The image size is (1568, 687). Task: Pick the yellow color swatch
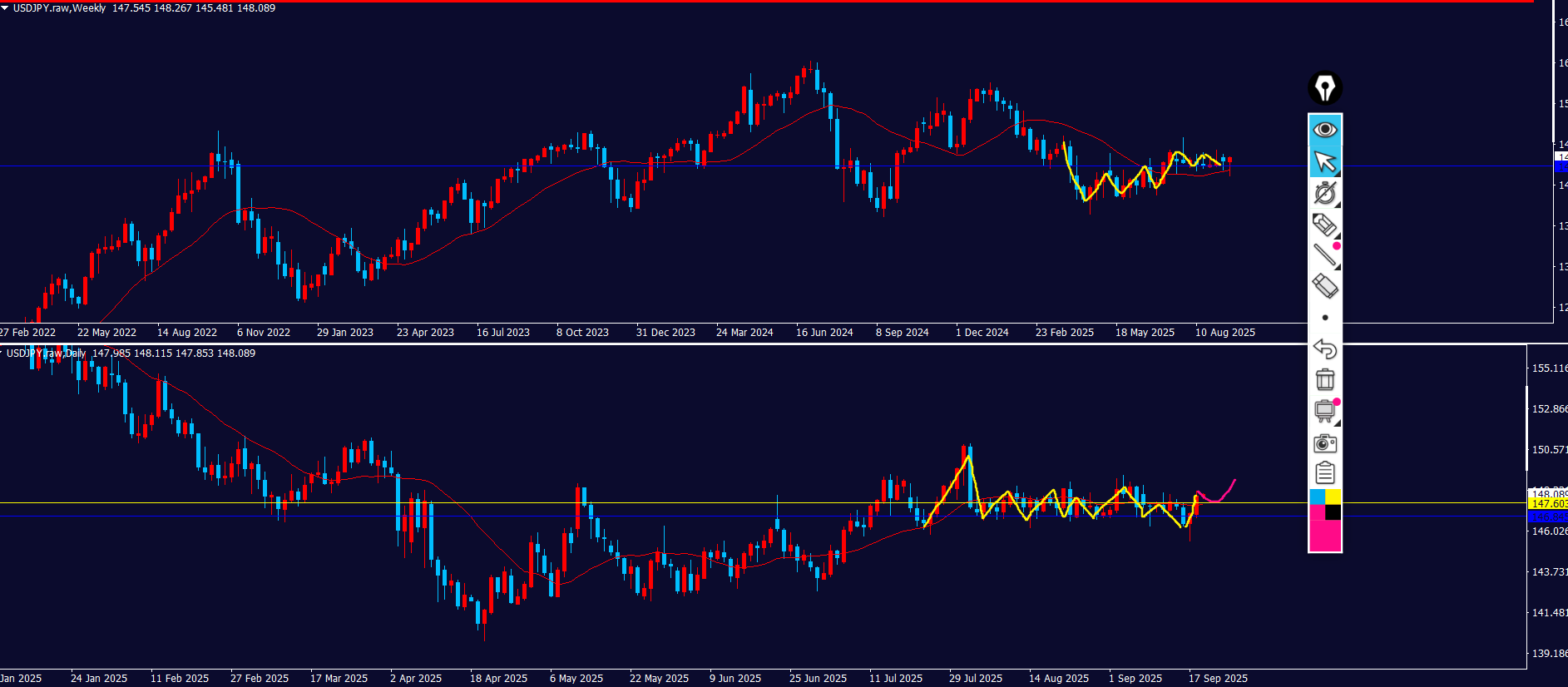pyautogui.click(x=1333, y=497)
